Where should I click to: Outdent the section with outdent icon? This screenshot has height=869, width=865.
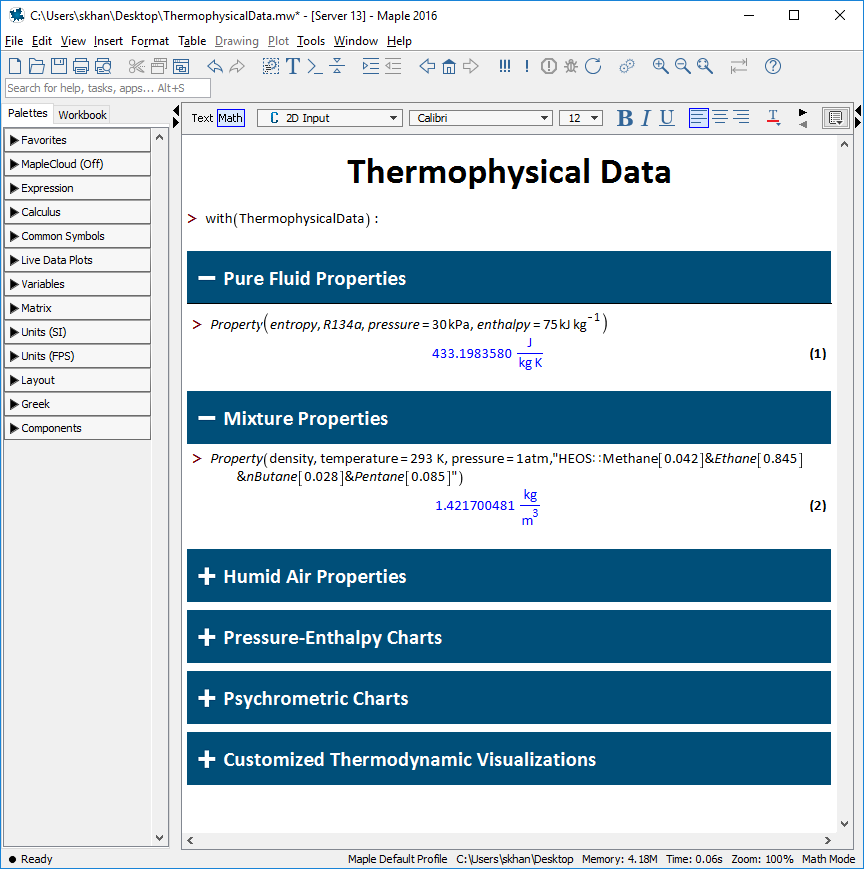tap(393, 66)
